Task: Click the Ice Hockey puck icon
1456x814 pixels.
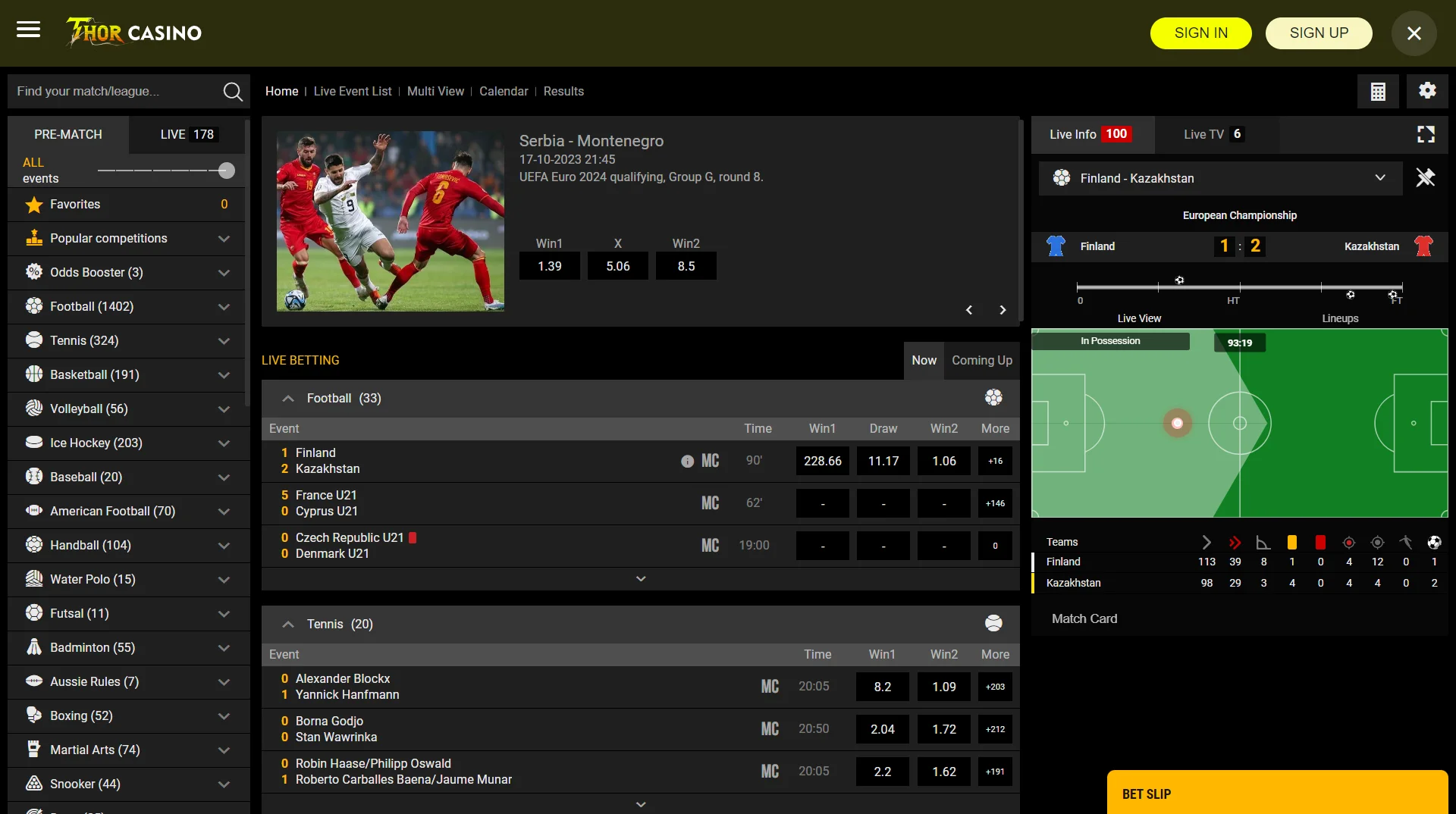Action: coord(33,443)
